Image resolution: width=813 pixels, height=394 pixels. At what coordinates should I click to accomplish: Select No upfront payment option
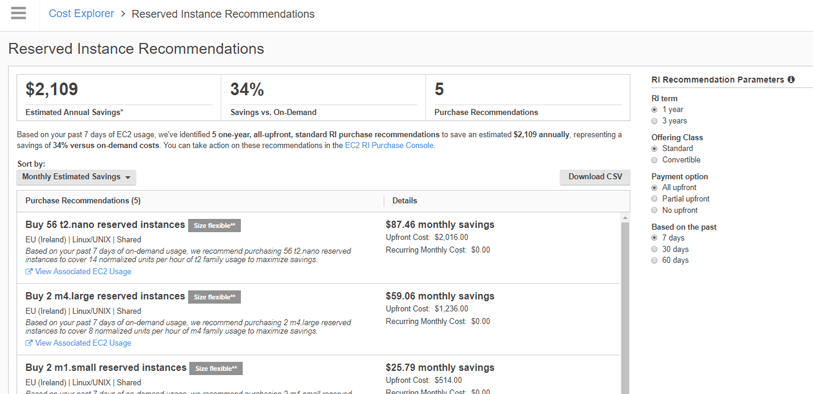pyautogui.click(x=654, y=210)
